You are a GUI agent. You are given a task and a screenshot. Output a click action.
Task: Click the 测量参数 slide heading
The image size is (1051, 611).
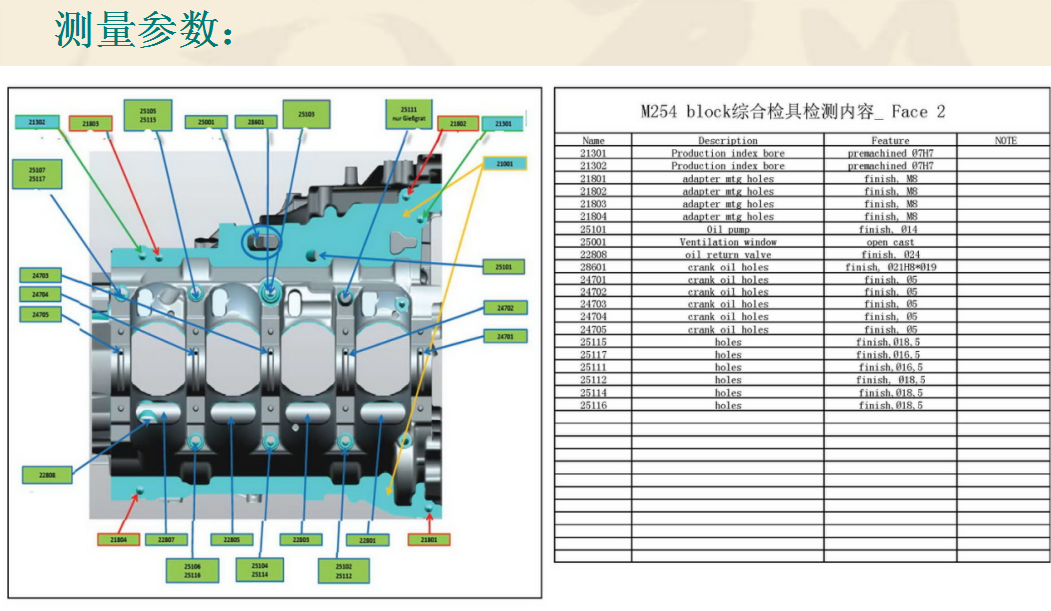click(143, 30)
